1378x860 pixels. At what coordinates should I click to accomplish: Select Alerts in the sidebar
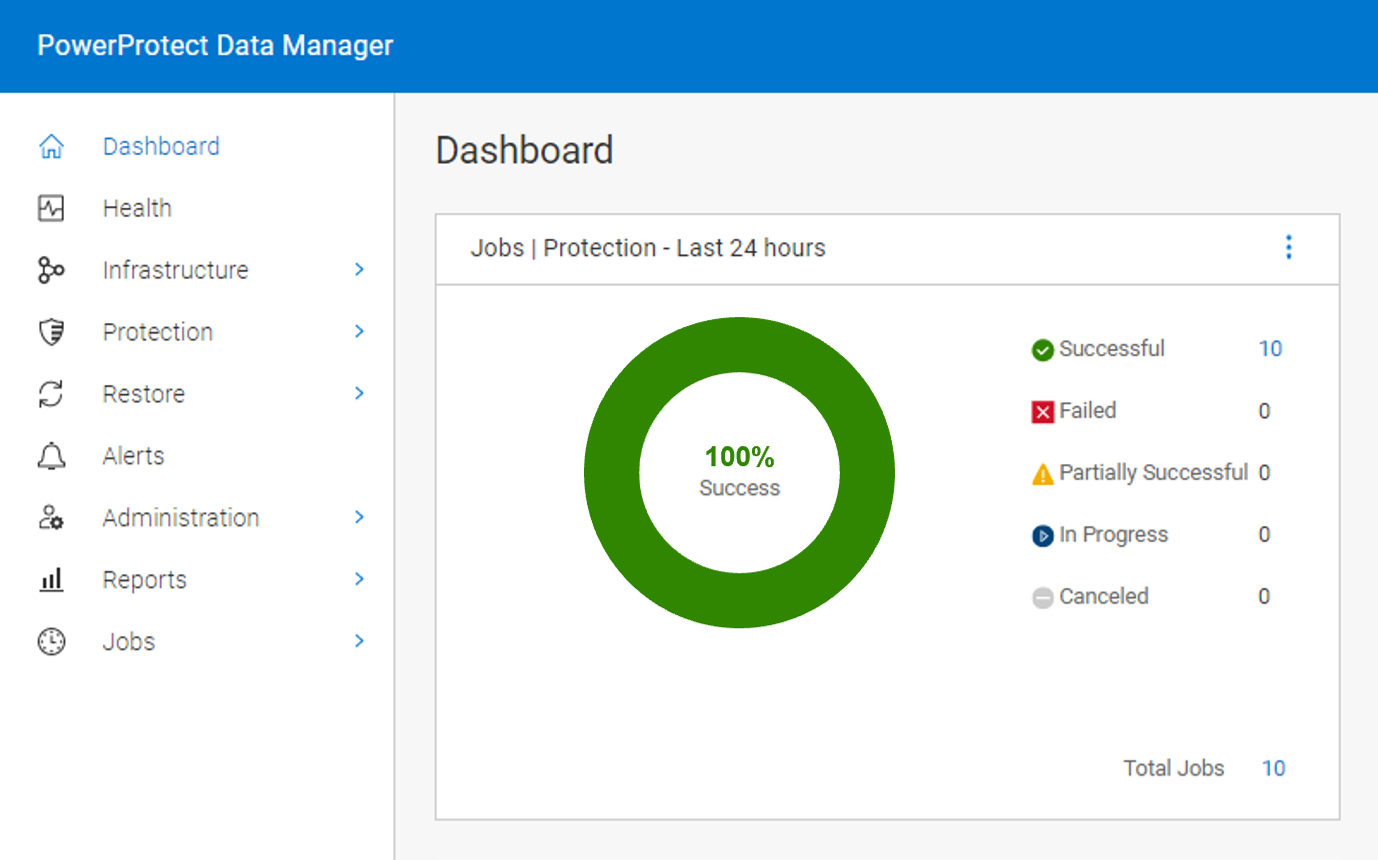coord(133,456)
